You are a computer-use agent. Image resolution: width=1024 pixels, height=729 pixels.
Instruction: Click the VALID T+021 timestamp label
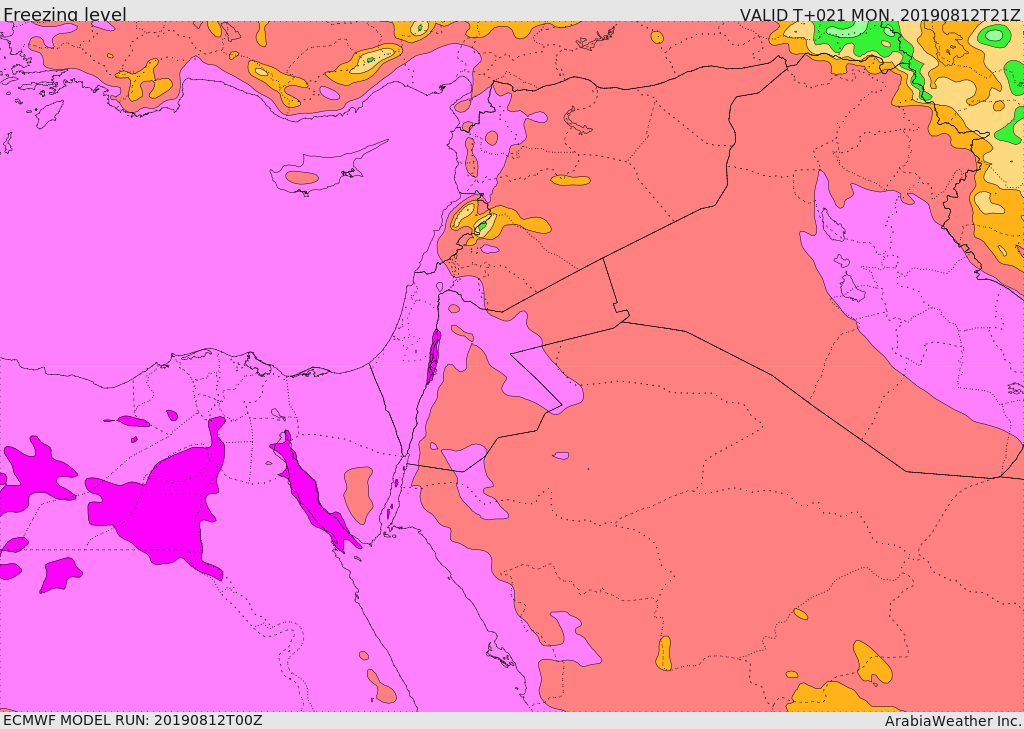pyautogui.click(x=880, y=14)
